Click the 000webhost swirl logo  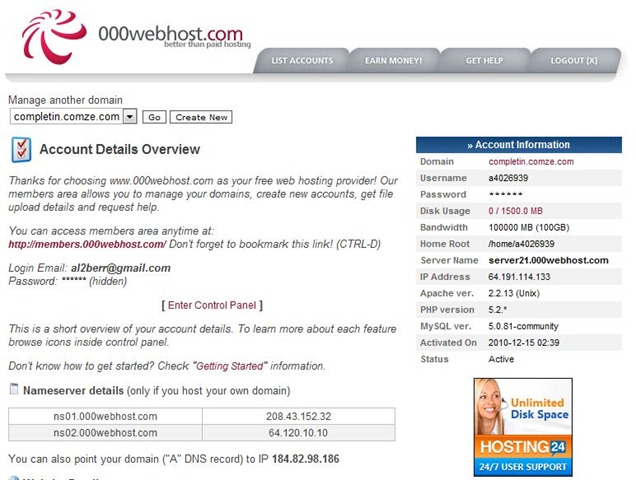pos(54,37)
